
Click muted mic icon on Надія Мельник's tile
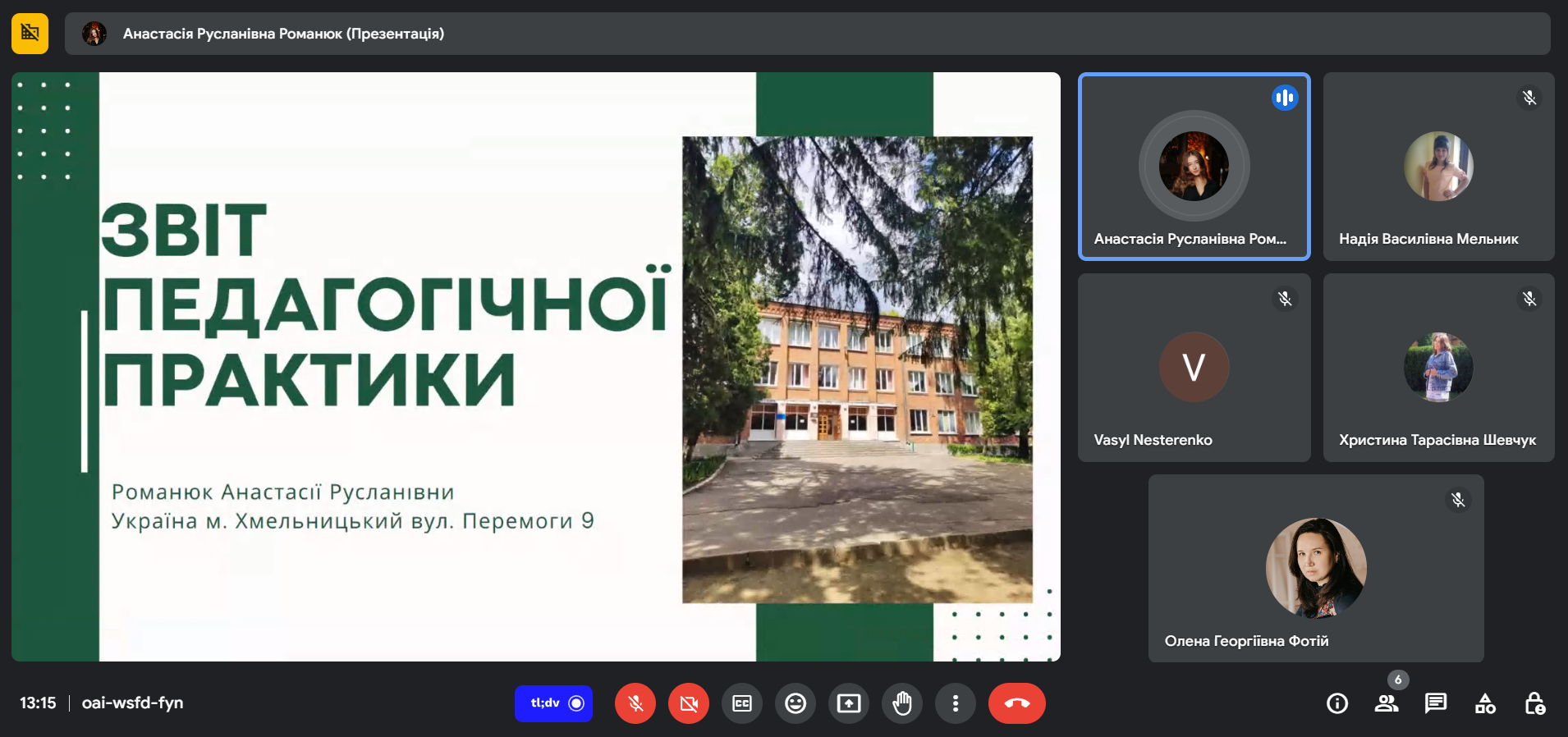1529,98
